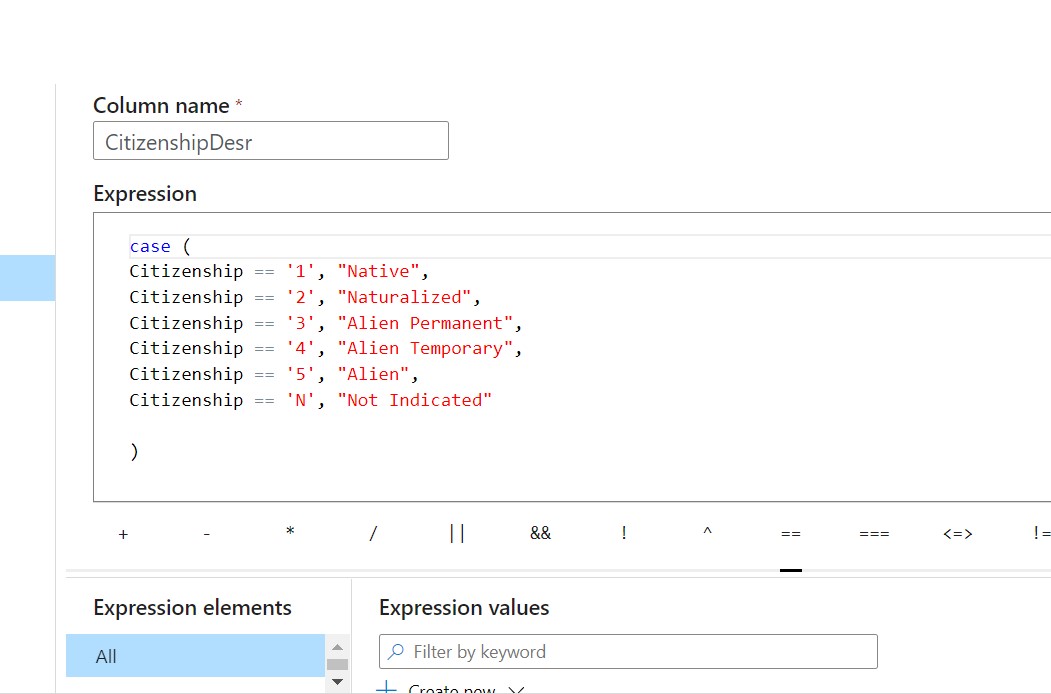The width and height of the screenshot is (1051, 694).
Task: Insert the NOT exclamation operator
Action: tap(623, 533)
